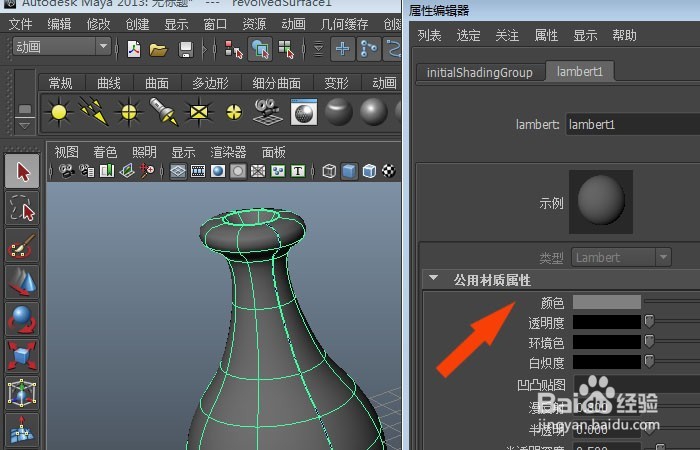The image size is (700, 450).
Task: Open the 类型 Lambert dropdown
Action: [621, 258]
